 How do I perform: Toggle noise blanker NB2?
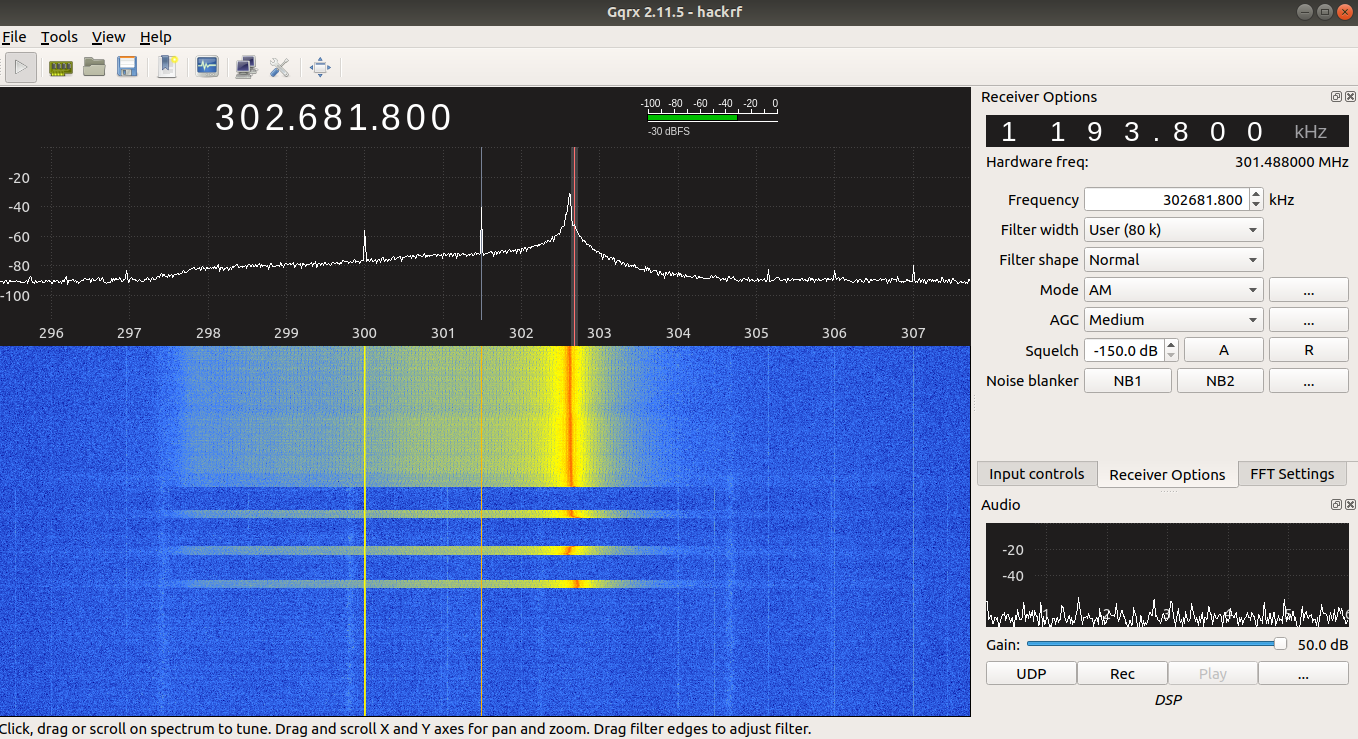[1219, 380]
